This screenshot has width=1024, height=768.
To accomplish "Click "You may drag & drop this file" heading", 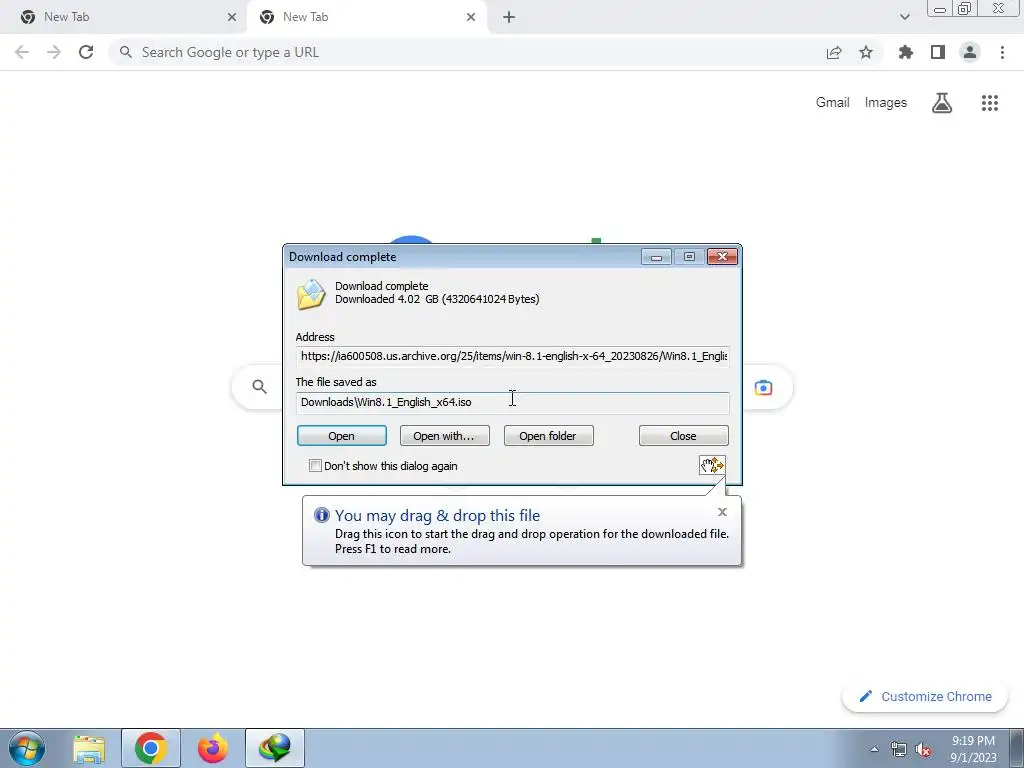I will 437,515.
